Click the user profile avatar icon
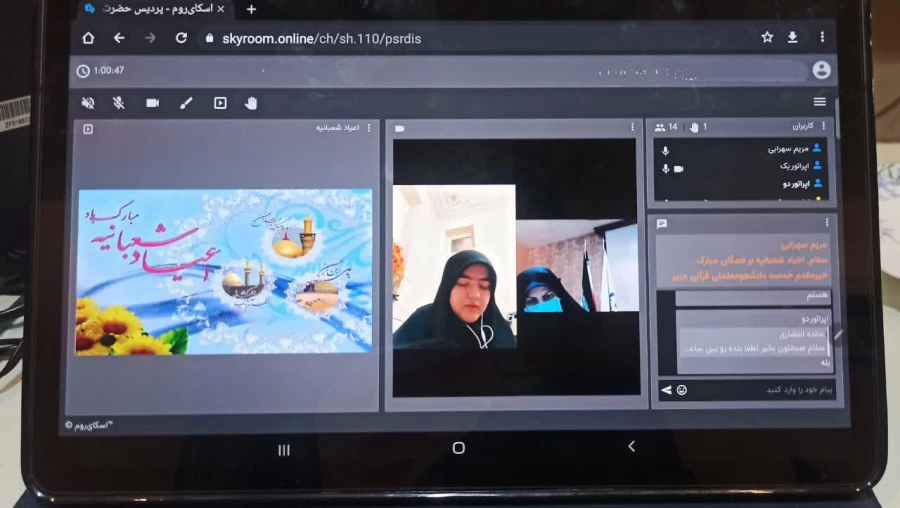The height and width of the screenshot is (508, 900). pyautogui.click(x=821, y=70)
